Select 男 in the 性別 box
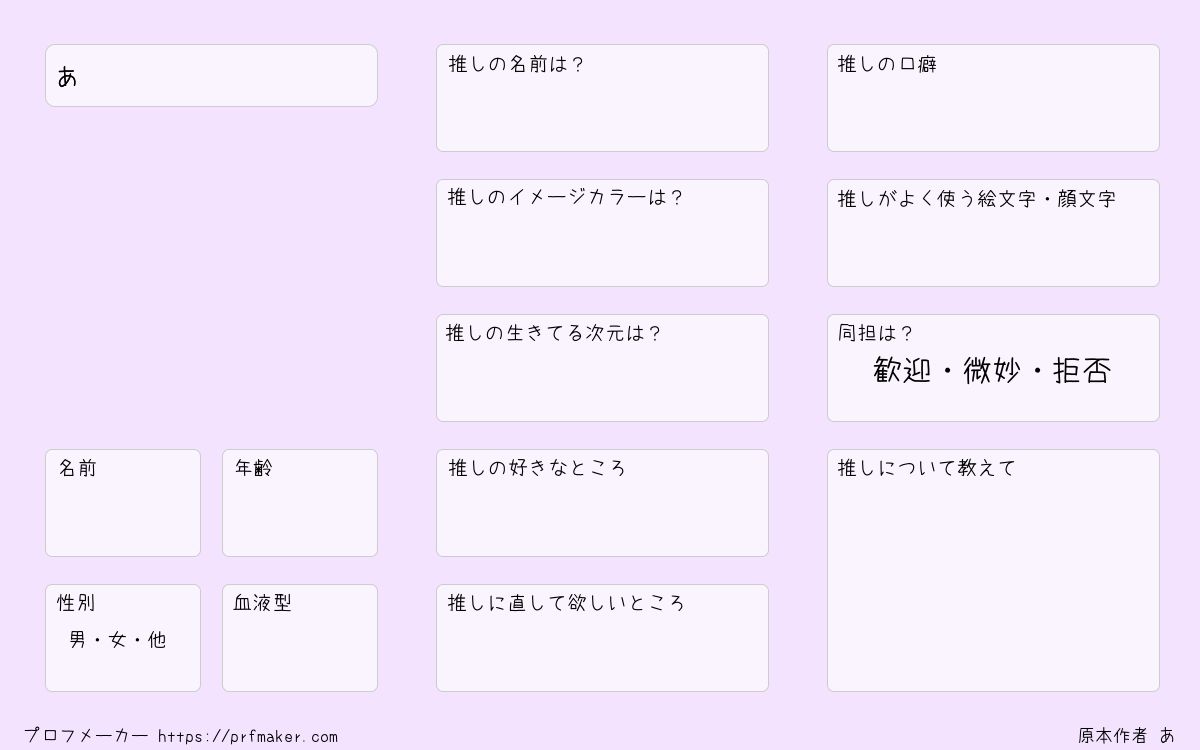 (78, 640)
